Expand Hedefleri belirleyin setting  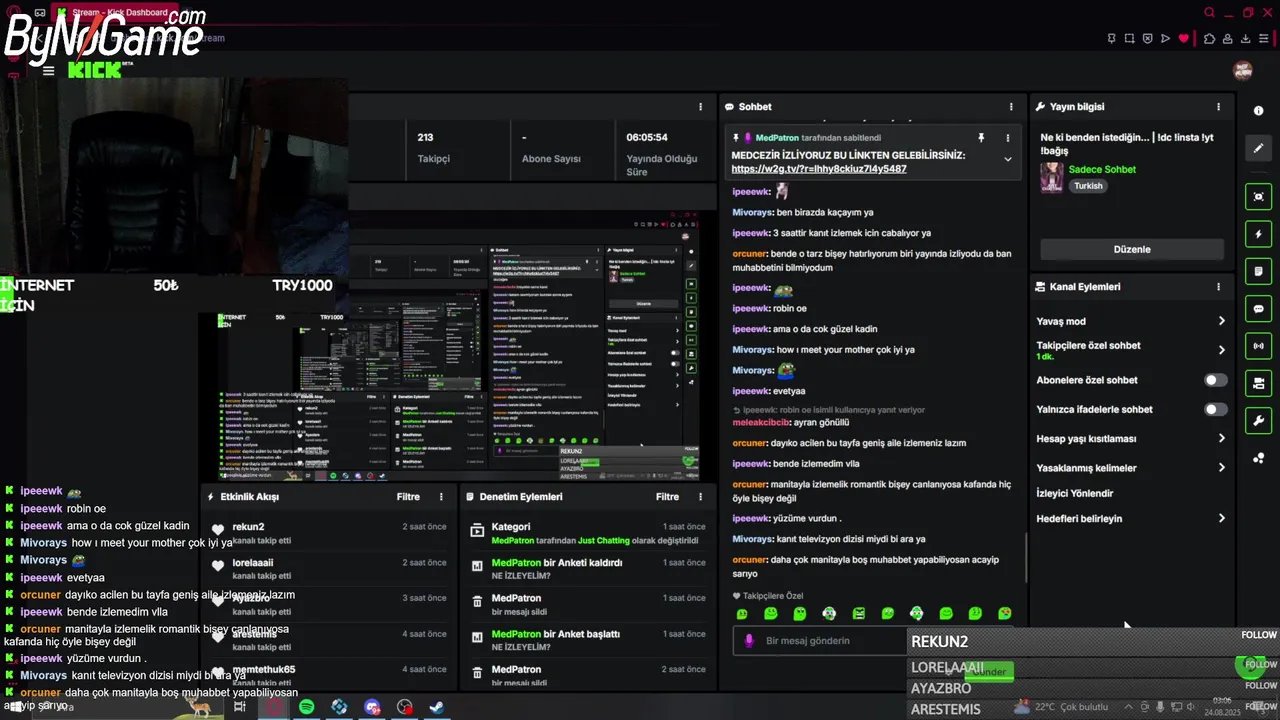click(1221, 518)
